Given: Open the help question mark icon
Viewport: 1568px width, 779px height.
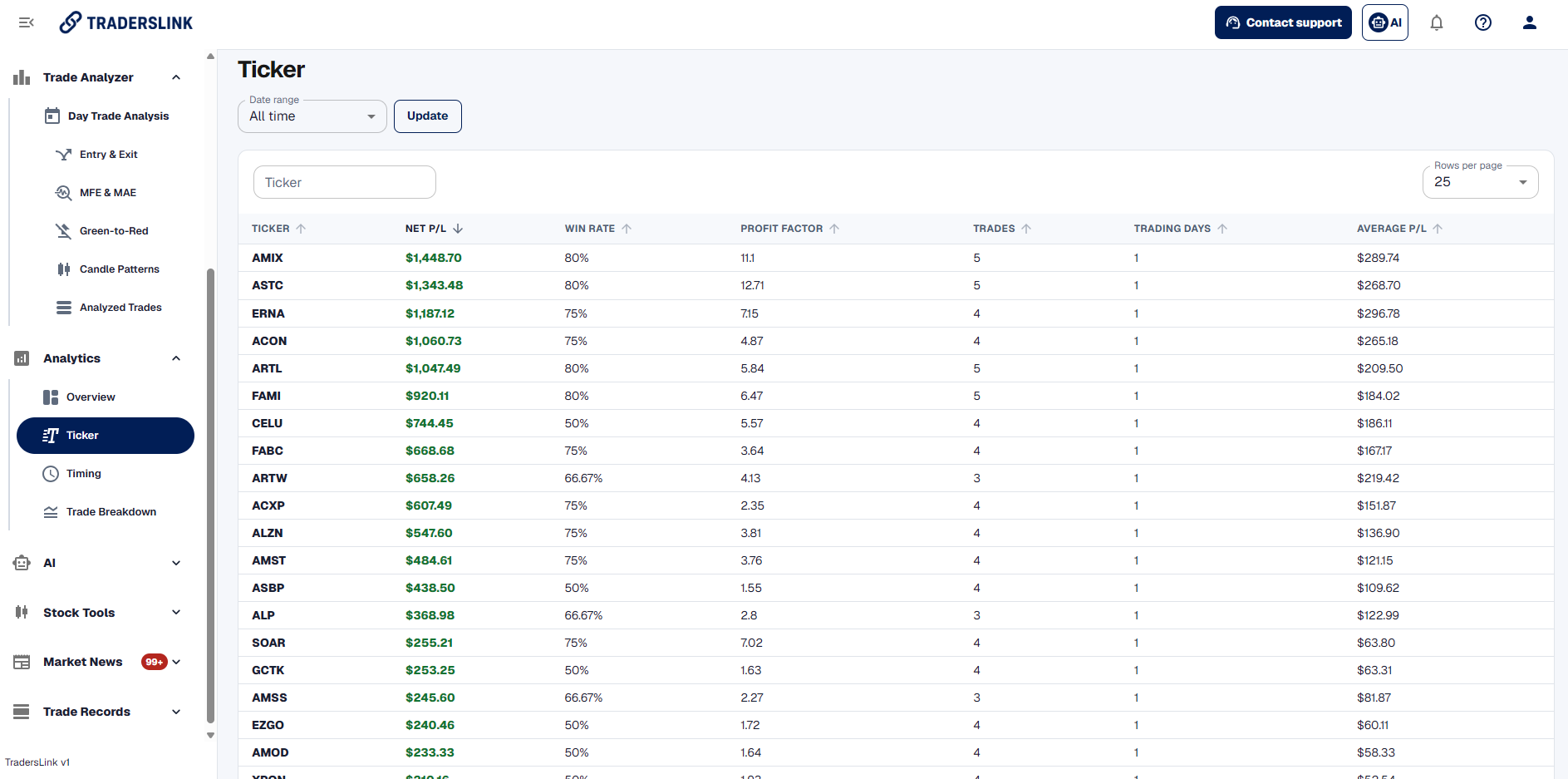Looking at the screenshot, I should (1482, 22).
